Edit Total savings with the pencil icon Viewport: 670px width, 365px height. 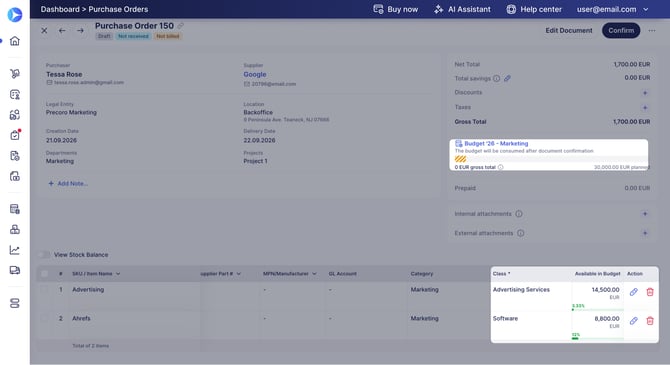(x=507, y=78)
